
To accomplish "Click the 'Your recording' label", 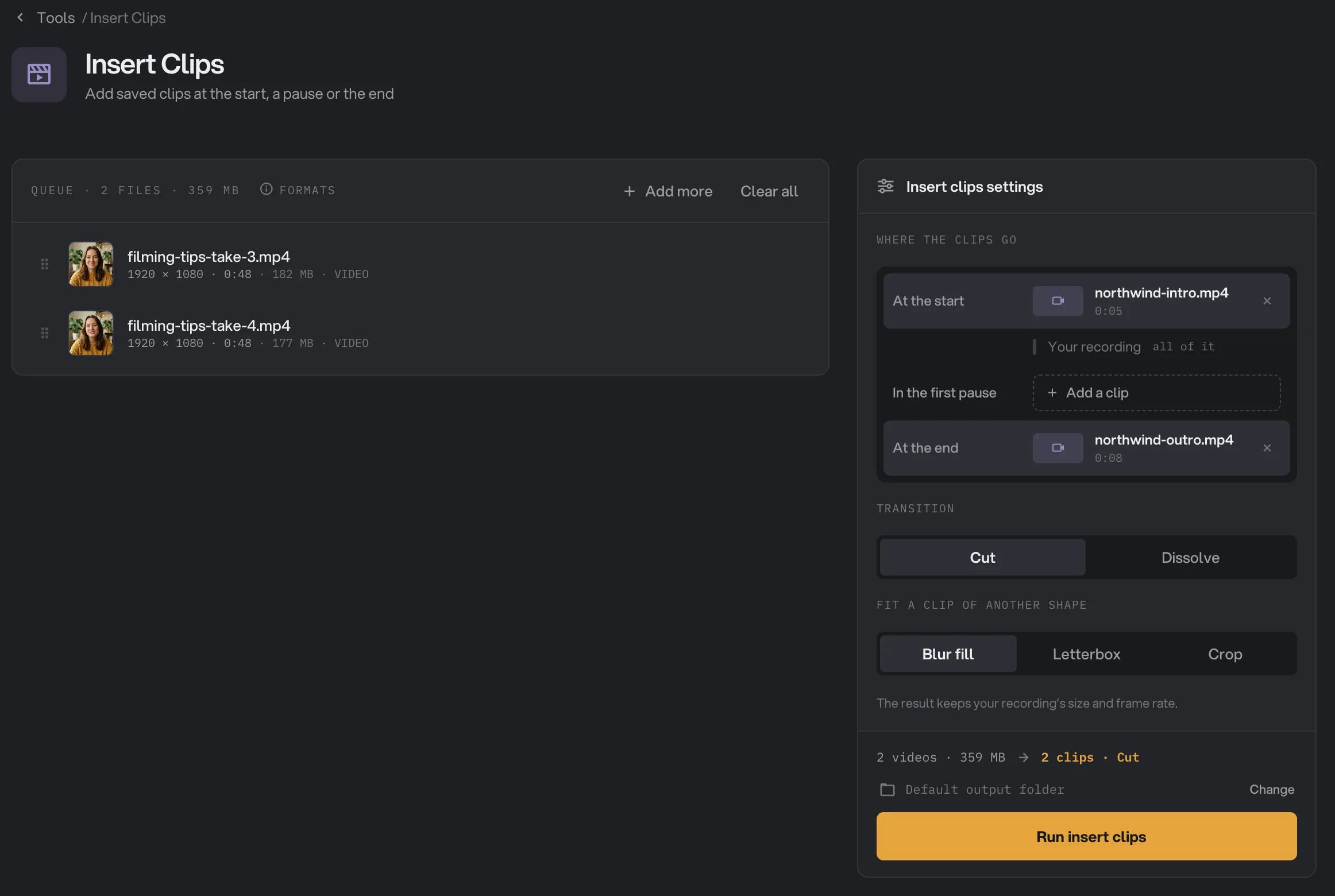I will click(1094, 347).
